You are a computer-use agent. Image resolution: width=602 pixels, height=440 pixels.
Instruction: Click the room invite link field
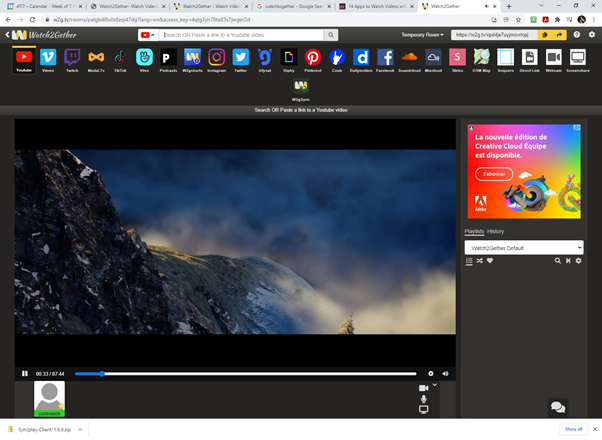(494, 35)
